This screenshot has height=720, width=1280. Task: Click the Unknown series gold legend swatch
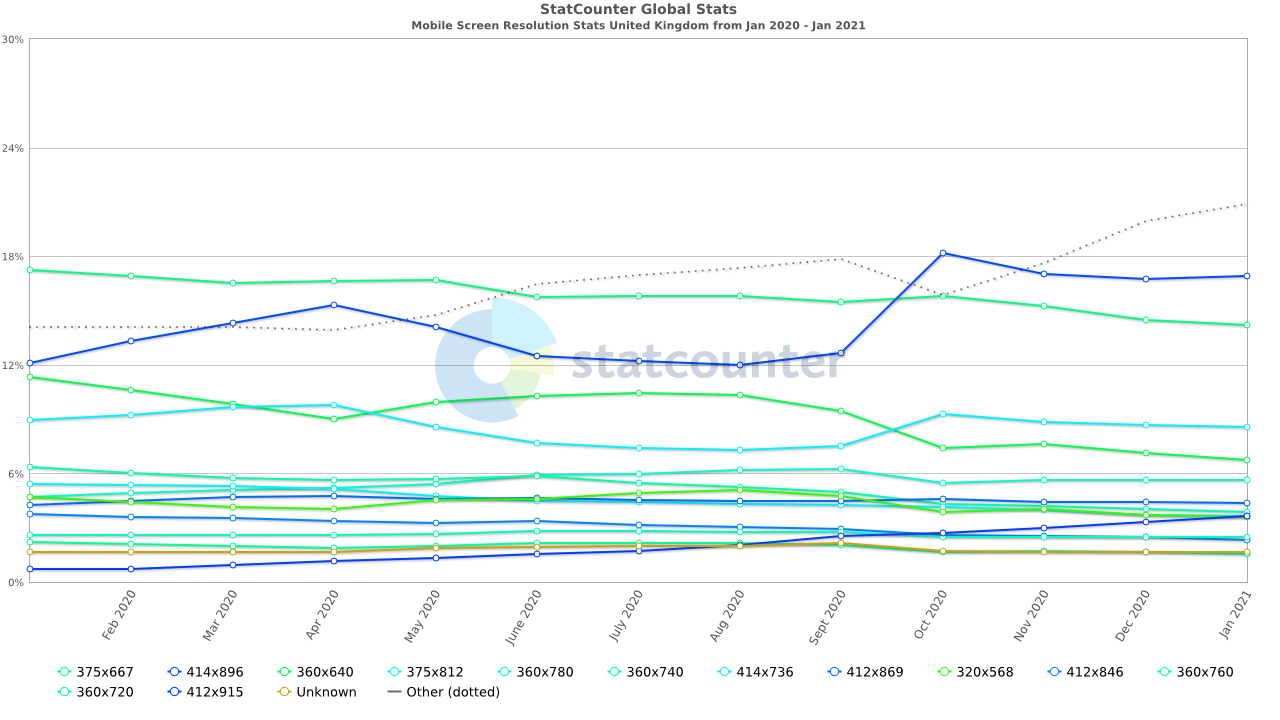pyautogui.click(x=285, y=692)
